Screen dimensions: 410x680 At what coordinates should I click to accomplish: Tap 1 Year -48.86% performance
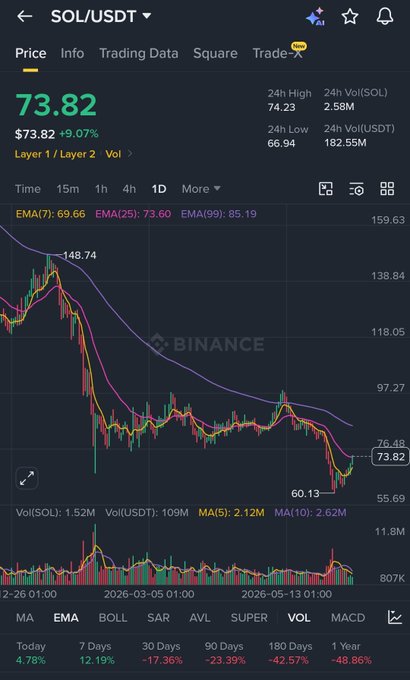point(351,653)
